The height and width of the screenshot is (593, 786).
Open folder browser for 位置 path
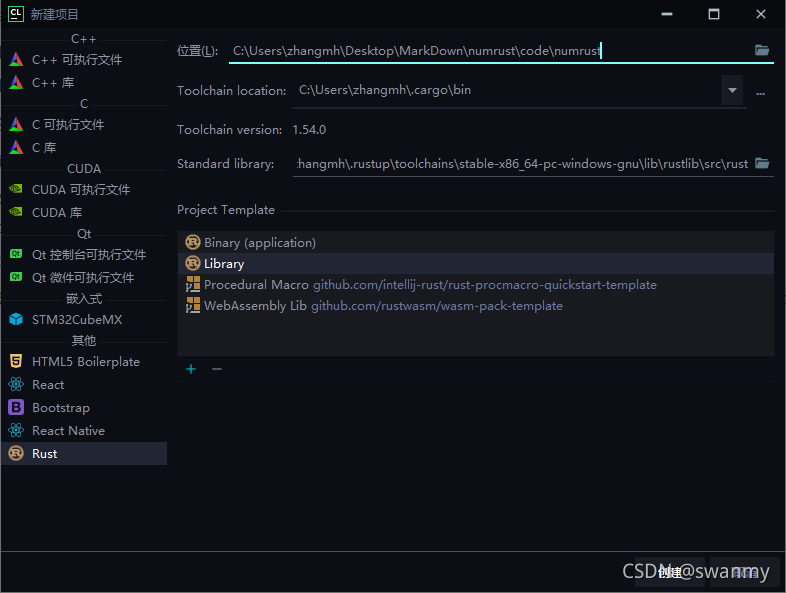click(762, 50)
